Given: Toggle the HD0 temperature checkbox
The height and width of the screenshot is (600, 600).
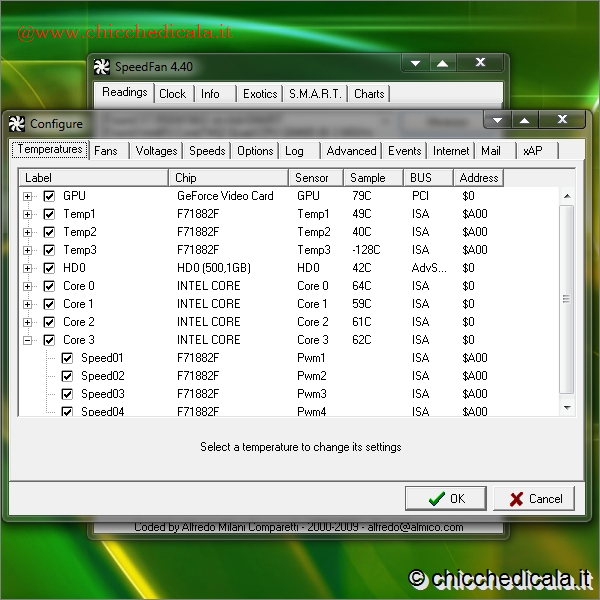Looking at the screenshot, I should click(x=49, y=268).
